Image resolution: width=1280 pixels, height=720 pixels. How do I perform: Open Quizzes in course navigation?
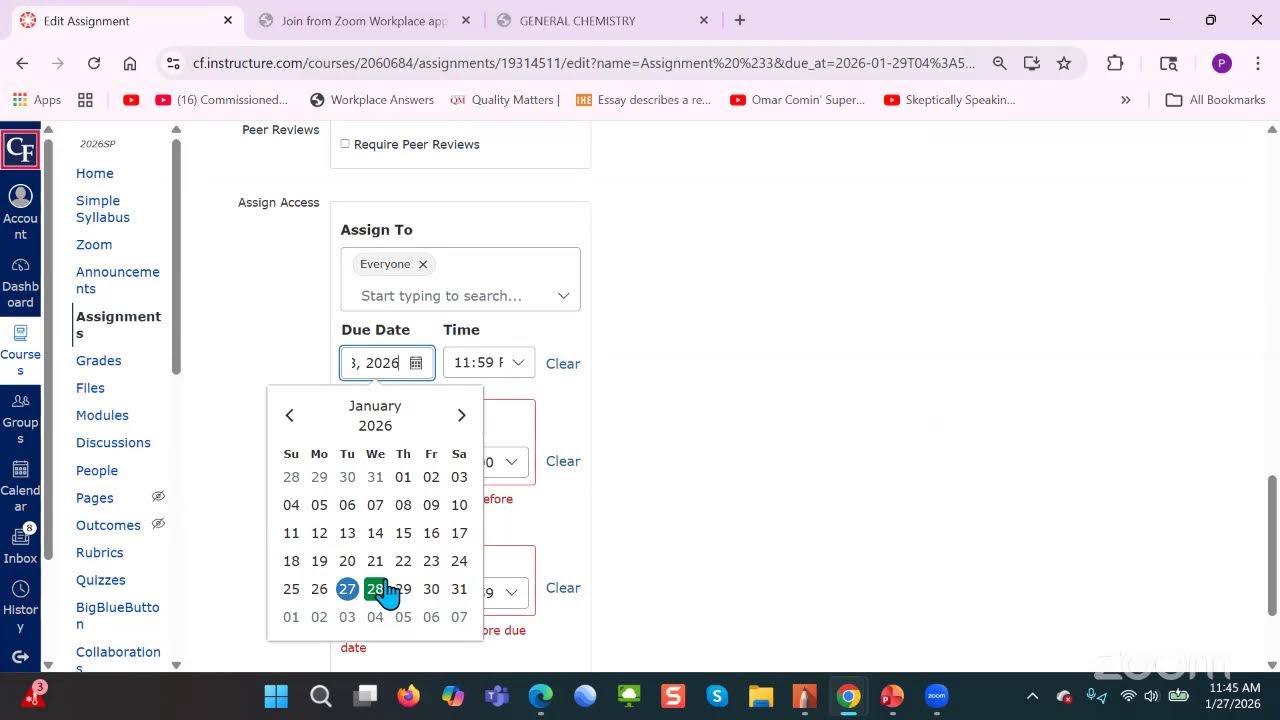coord(101,580)
